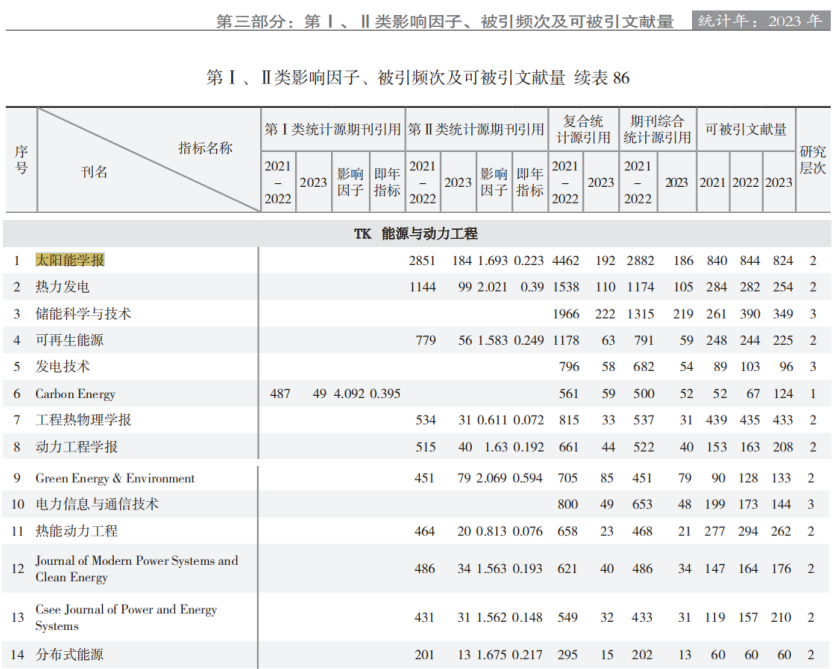
Task: Select Journal of Modern Power Systems entry
Action: pos(136,569)
